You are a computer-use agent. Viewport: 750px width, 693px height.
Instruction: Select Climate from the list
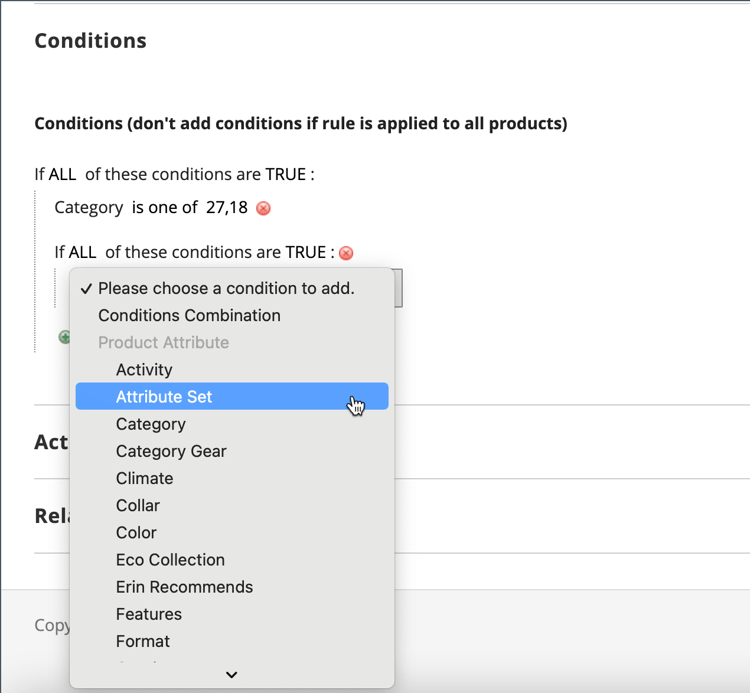coord(145,478)
